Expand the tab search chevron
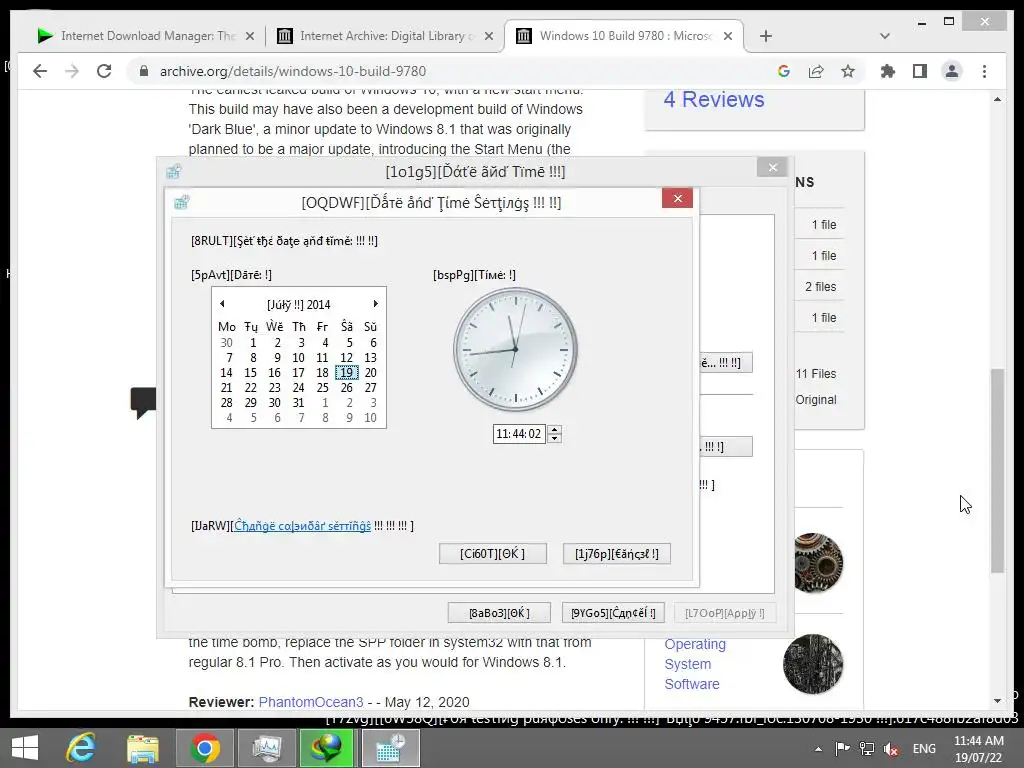1024x768 pixels. 885,36
